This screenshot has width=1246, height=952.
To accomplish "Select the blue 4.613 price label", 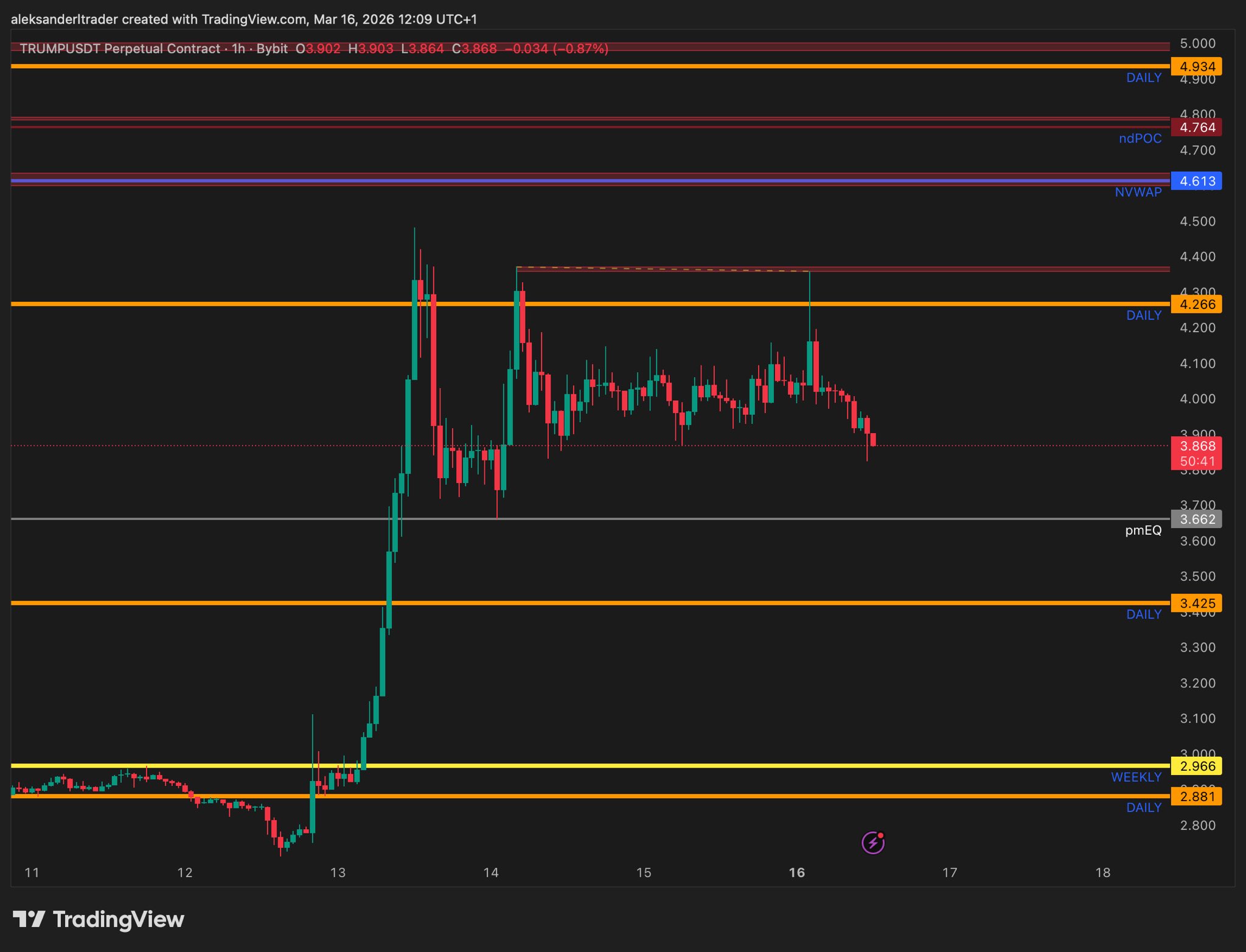I will click(1196, 181).
